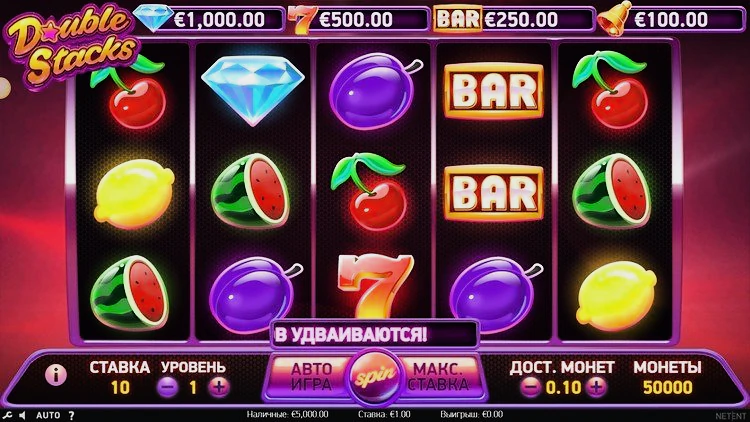Click the Double Stacks game logo
The height and width of the screenshot is (422, 750).
point(72,45)
